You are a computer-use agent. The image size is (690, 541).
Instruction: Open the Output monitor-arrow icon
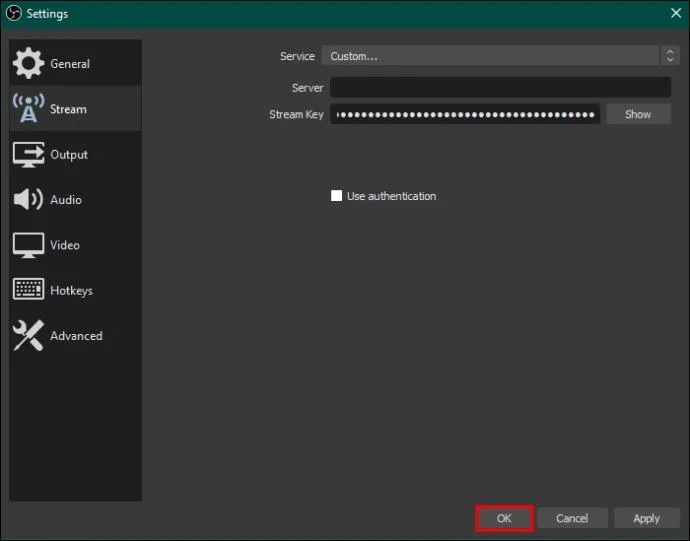(x=29, y=155)
